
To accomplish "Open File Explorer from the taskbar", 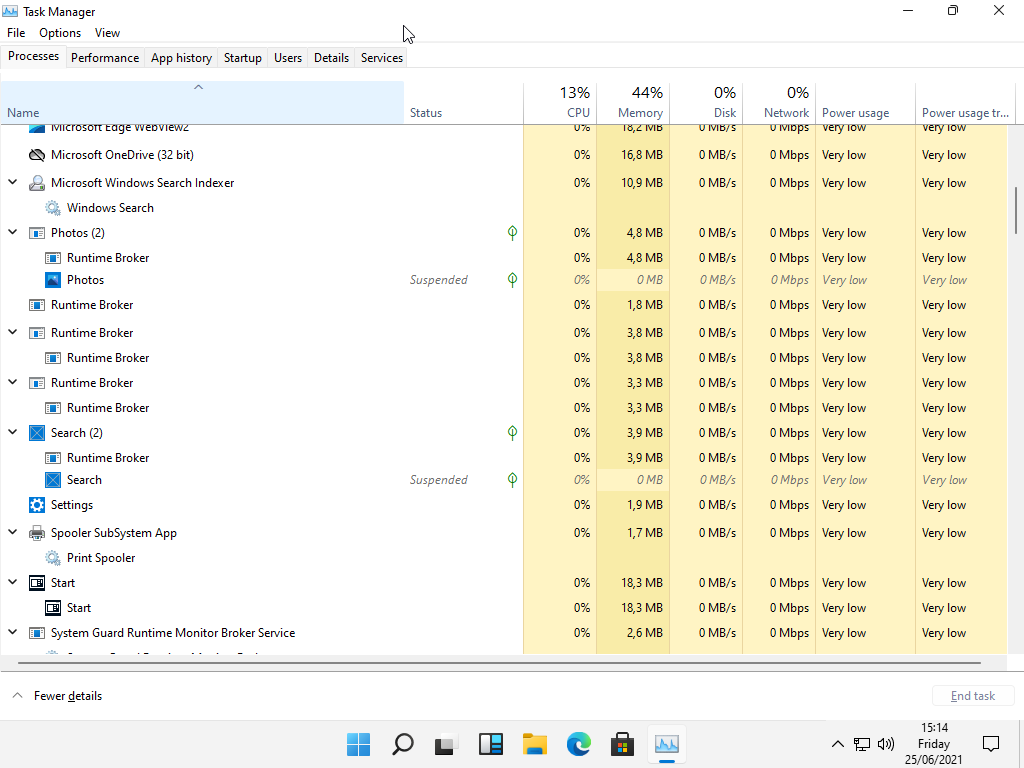I will pyautogui.click(x=534, y=744).
